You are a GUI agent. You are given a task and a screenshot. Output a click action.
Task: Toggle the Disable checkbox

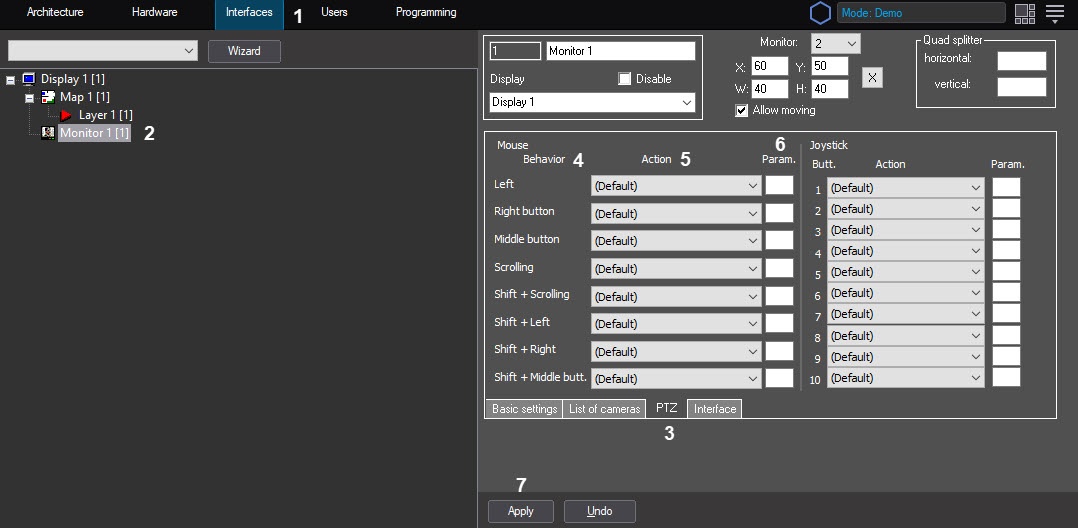624,79
